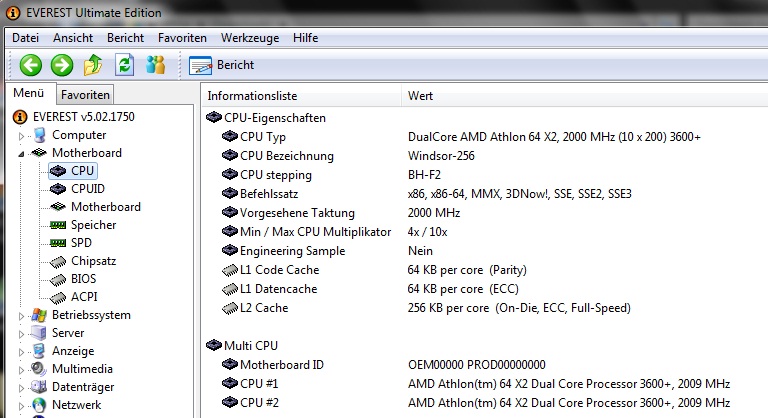Select the SPD memory module icon

click(x=58, y=243)
